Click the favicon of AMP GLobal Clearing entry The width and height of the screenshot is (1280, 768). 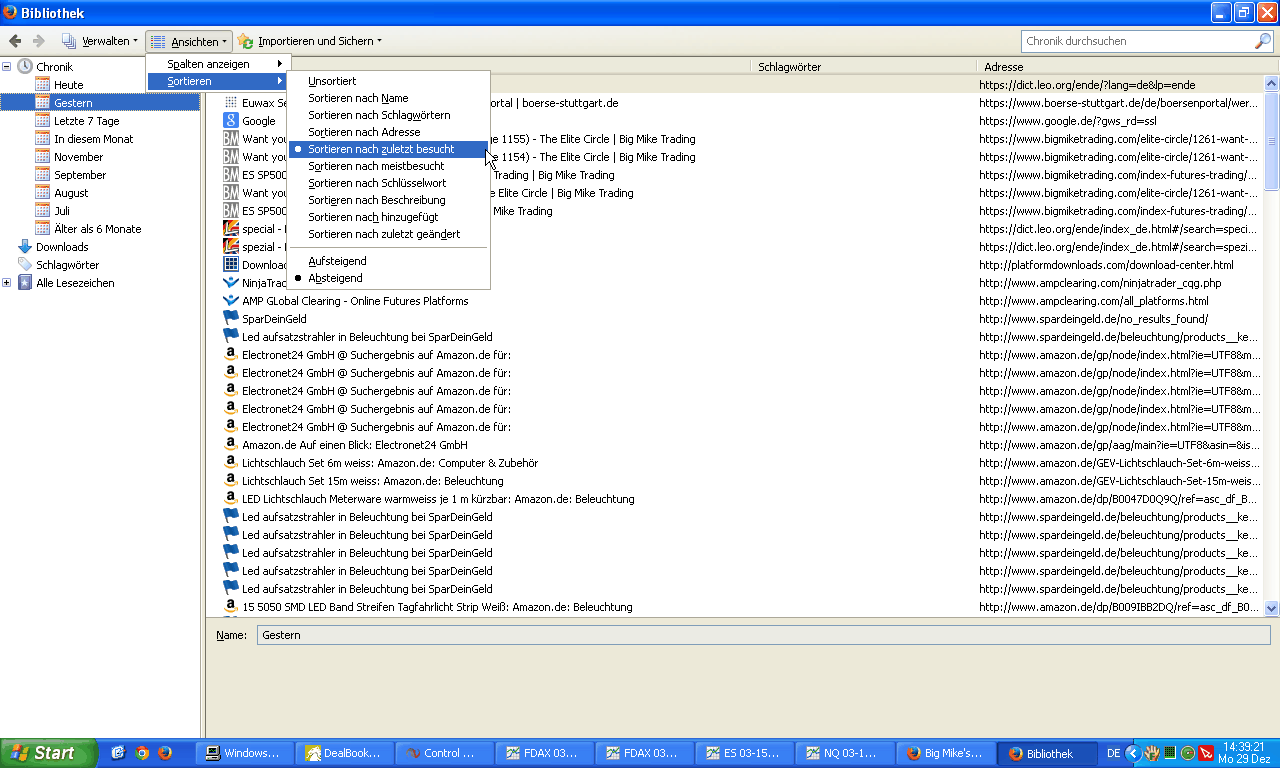[231, 301]
